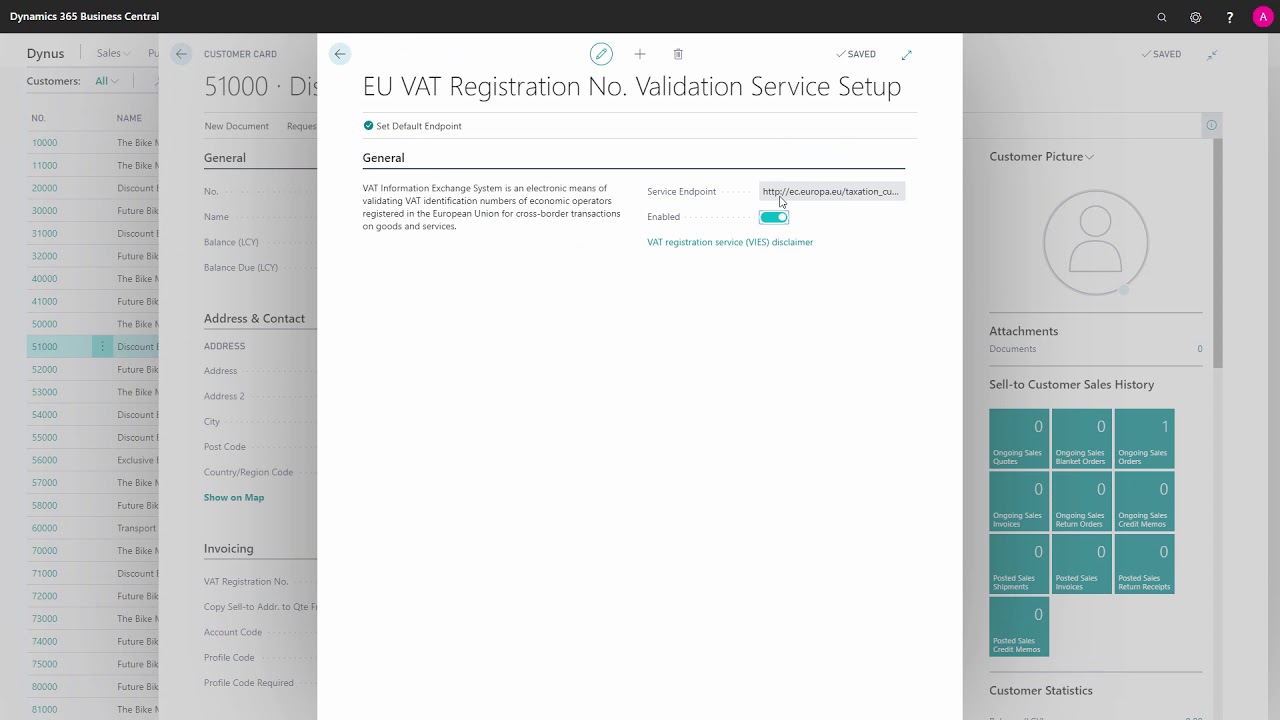Expand the Customer Picture dropdown chevron
Viewport: 1280px width, 720px height.
coord(1090,157)
